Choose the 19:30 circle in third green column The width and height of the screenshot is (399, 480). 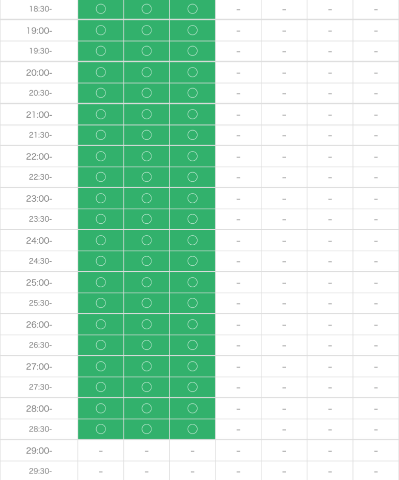pos(192,51)
